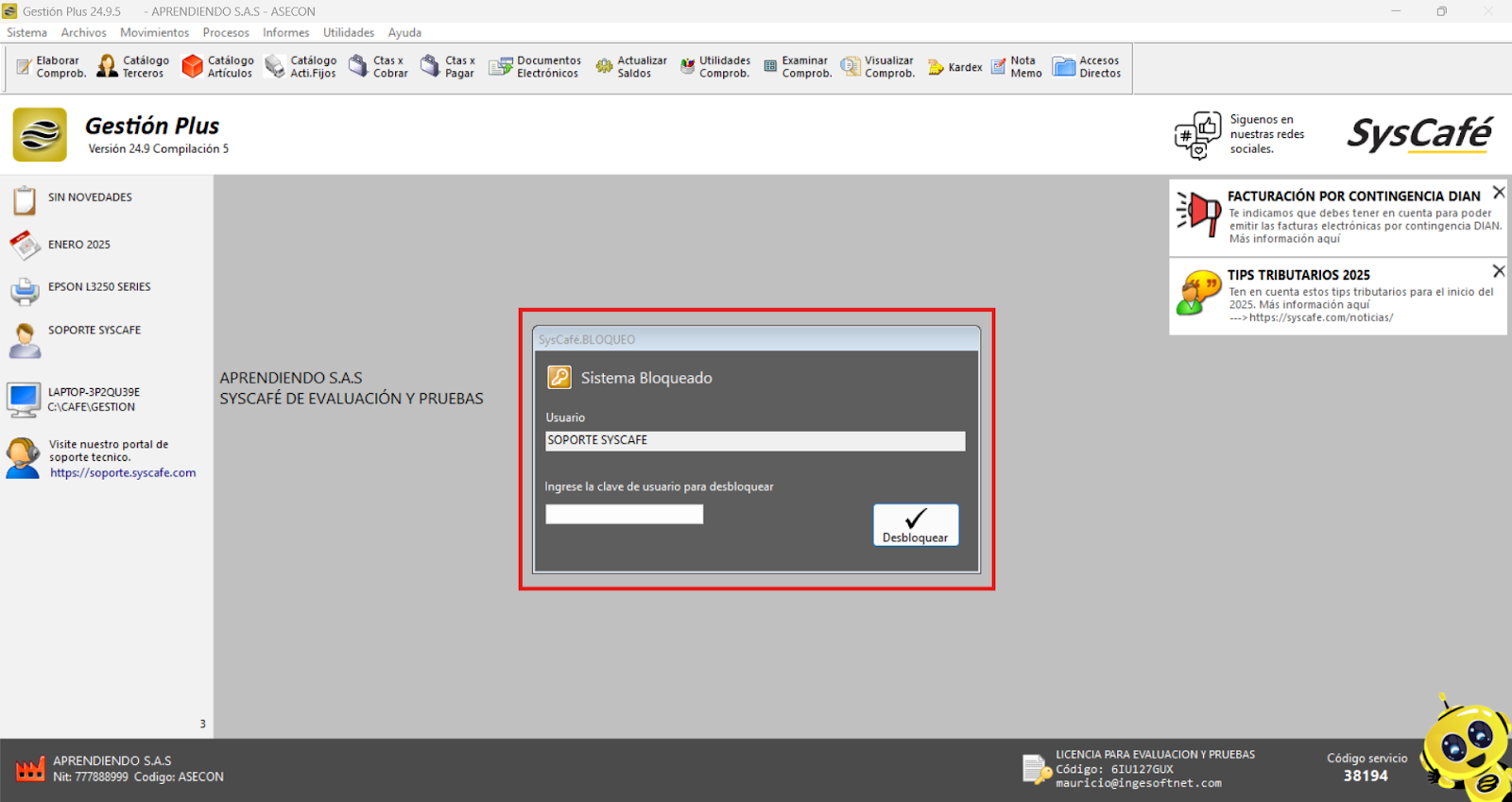Open Catálogo Terceros from toolbar
Viewport: 1512px width, 802px height.
[x=133, y=67]
